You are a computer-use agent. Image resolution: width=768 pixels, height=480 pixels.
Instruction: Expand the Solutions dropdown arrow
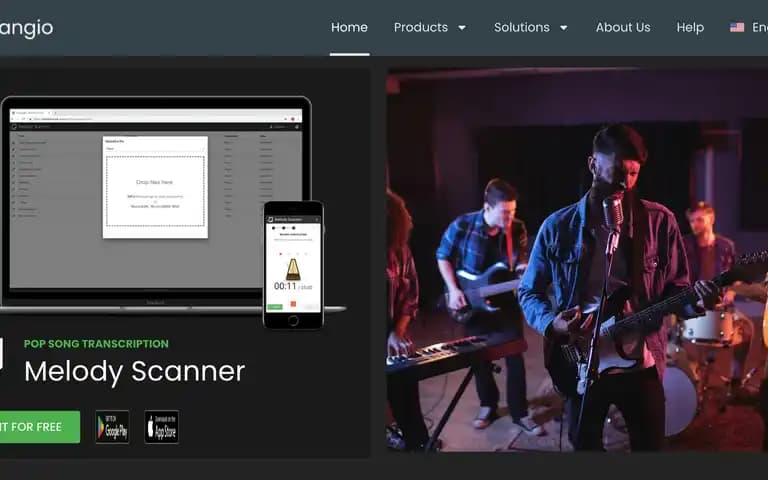pos(564,28)
